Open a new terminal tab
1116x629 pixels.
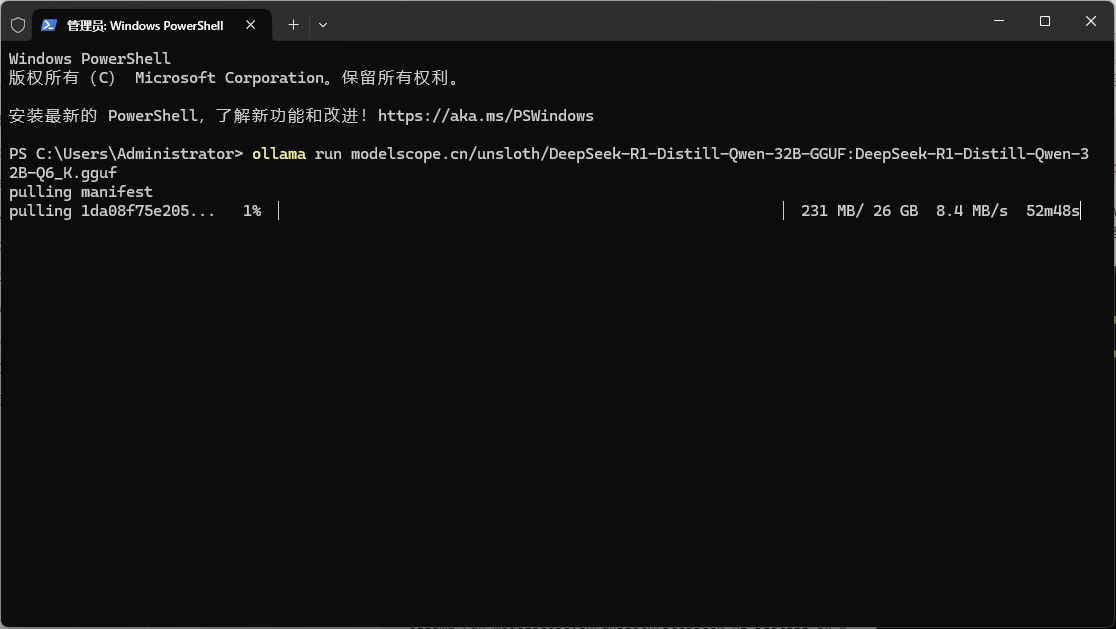point(293,24)
